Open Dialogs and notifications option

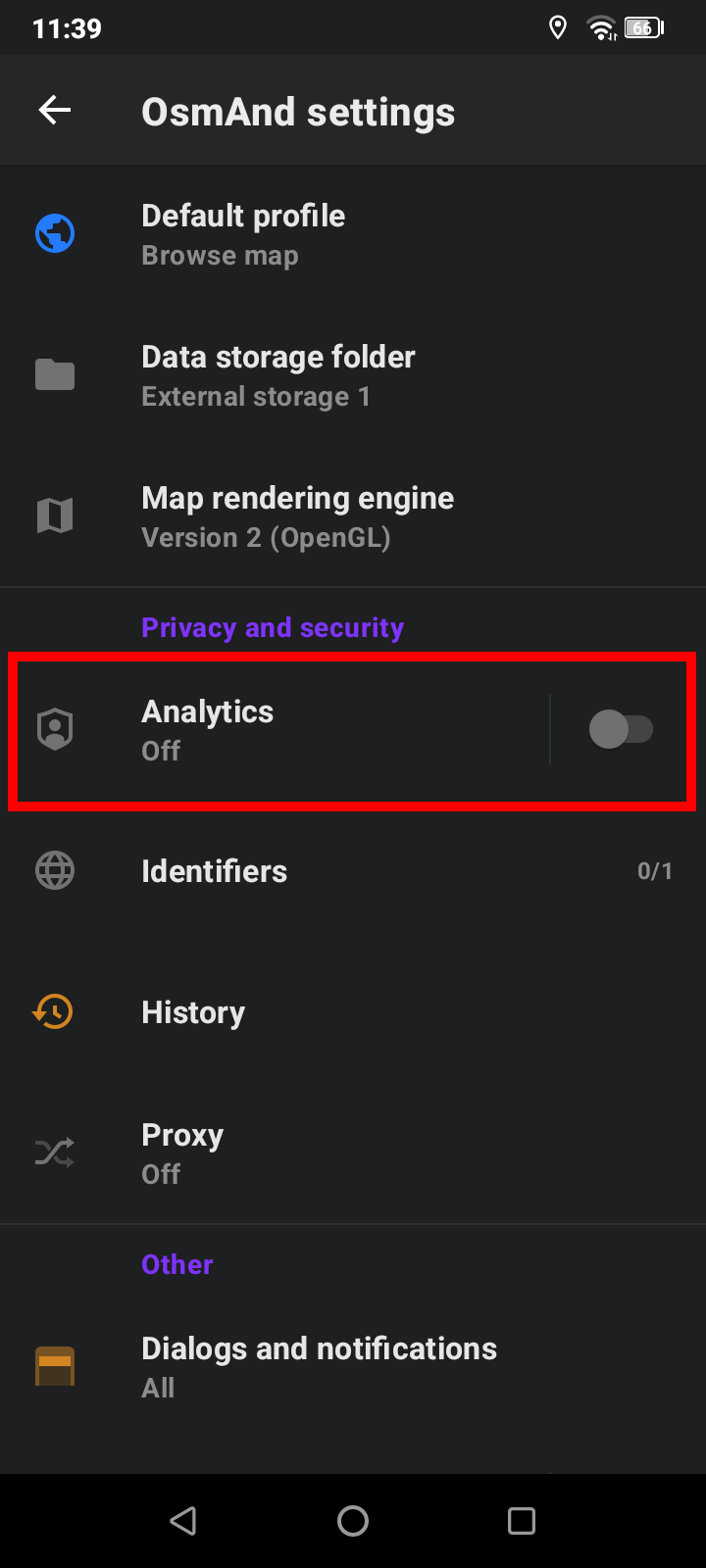pos(319,1366)
